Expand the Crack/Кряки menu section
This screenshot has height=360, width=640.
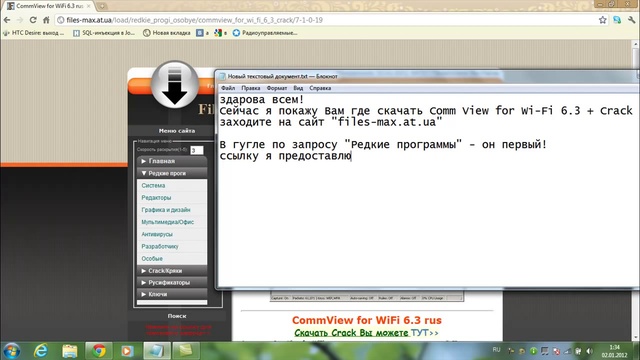[172, 271]
